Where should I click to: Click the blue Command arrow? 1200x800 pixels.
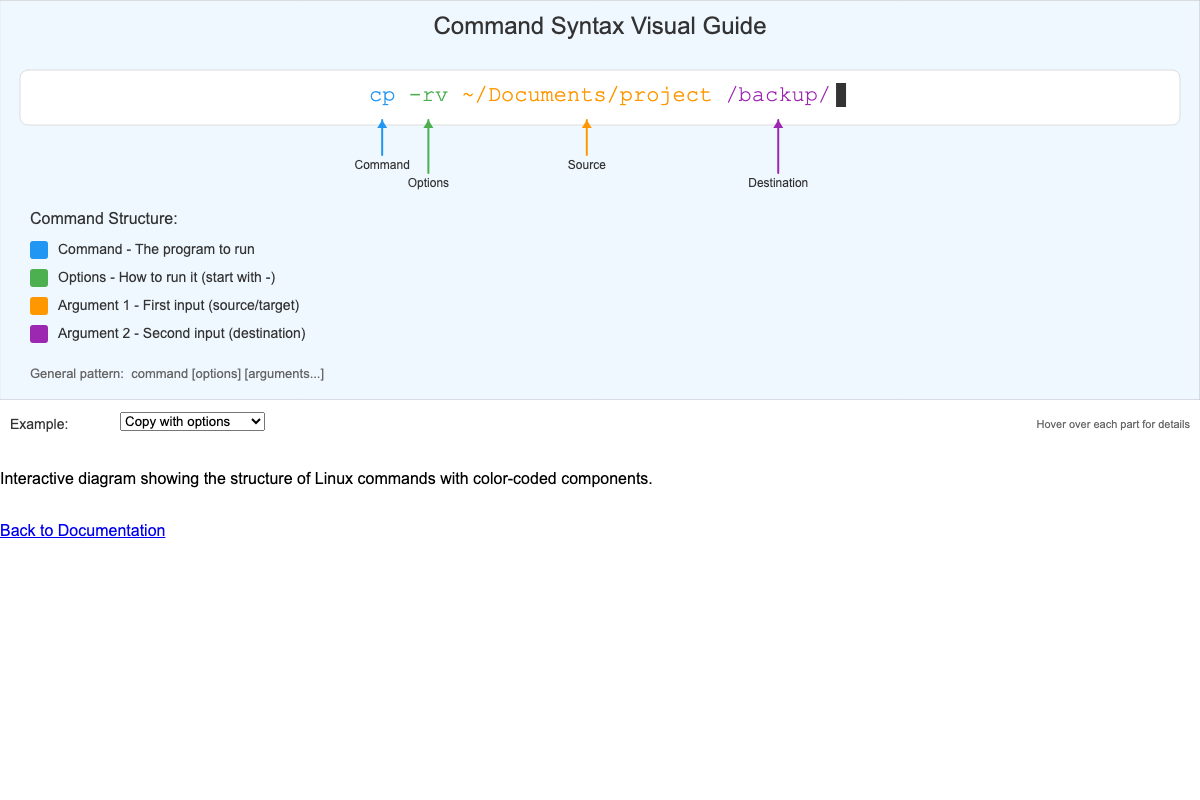(x=382, y=135)
